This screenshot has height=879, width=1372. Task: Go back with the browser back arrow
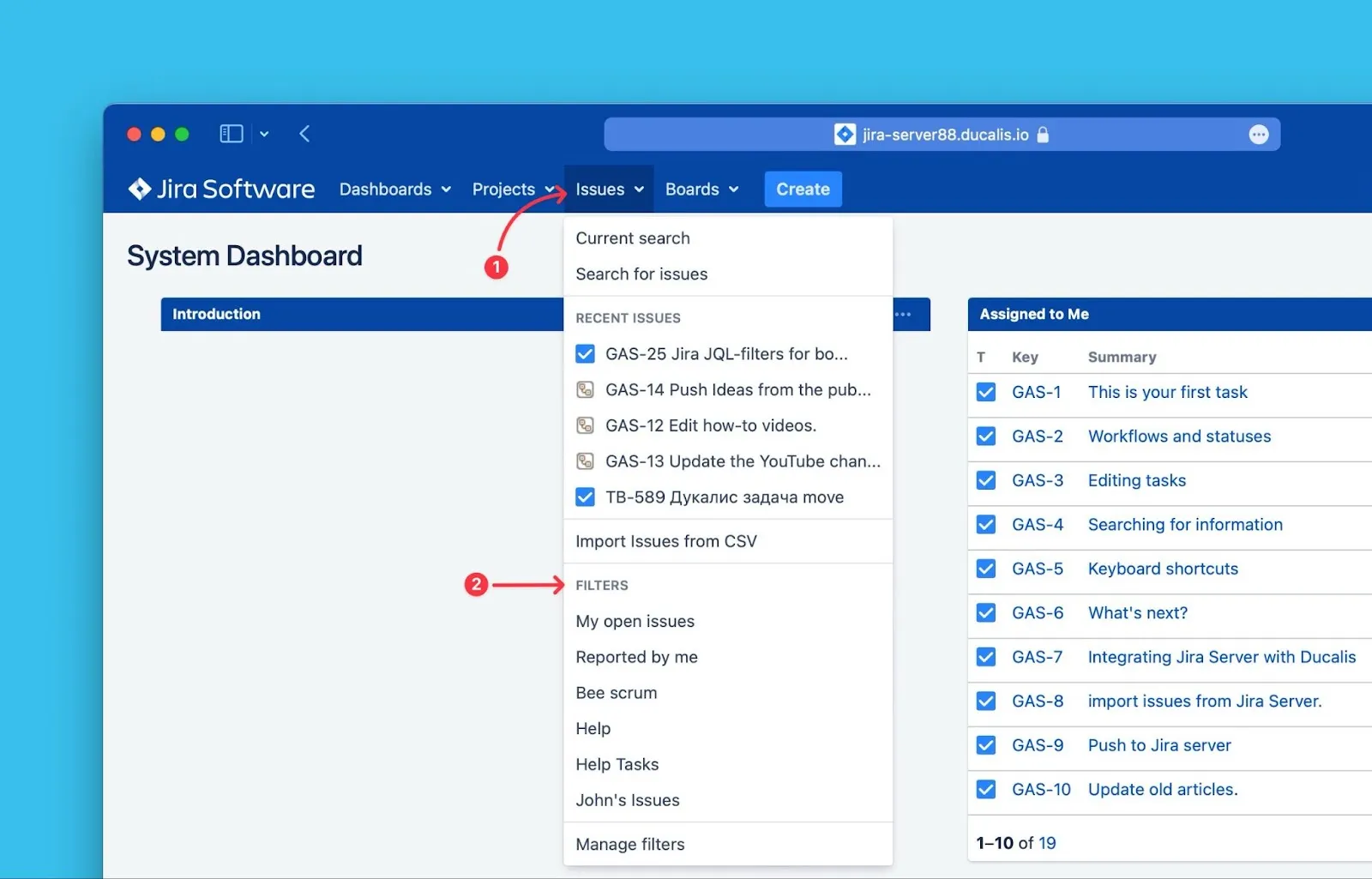click(x=304, y=134)
